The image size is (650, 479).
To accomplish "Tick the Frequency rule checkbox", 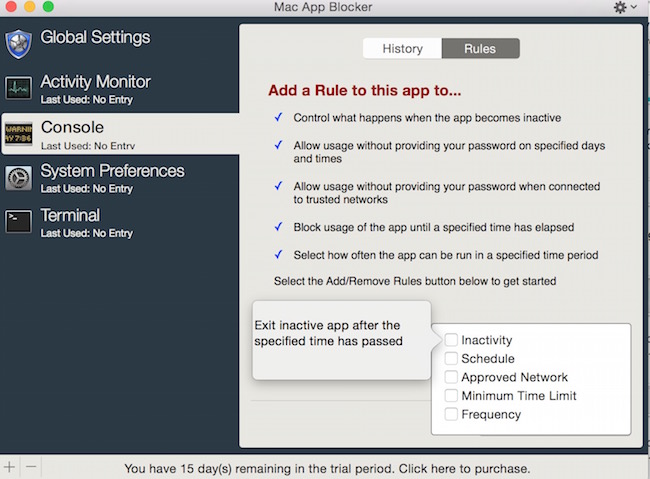I will click(x=452, y=415).
